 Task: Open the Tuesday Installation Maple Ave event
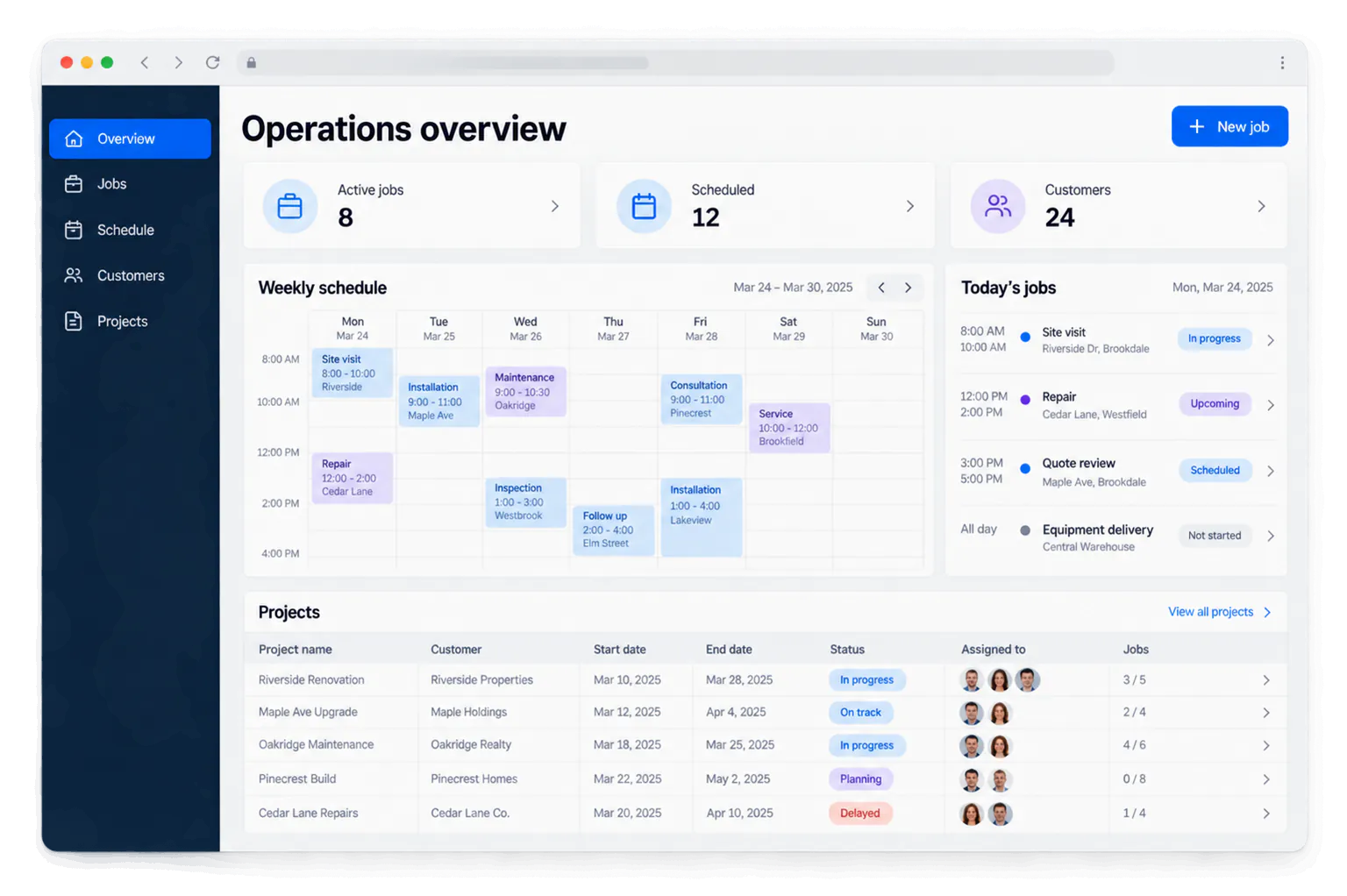click(x=438, y=401)
